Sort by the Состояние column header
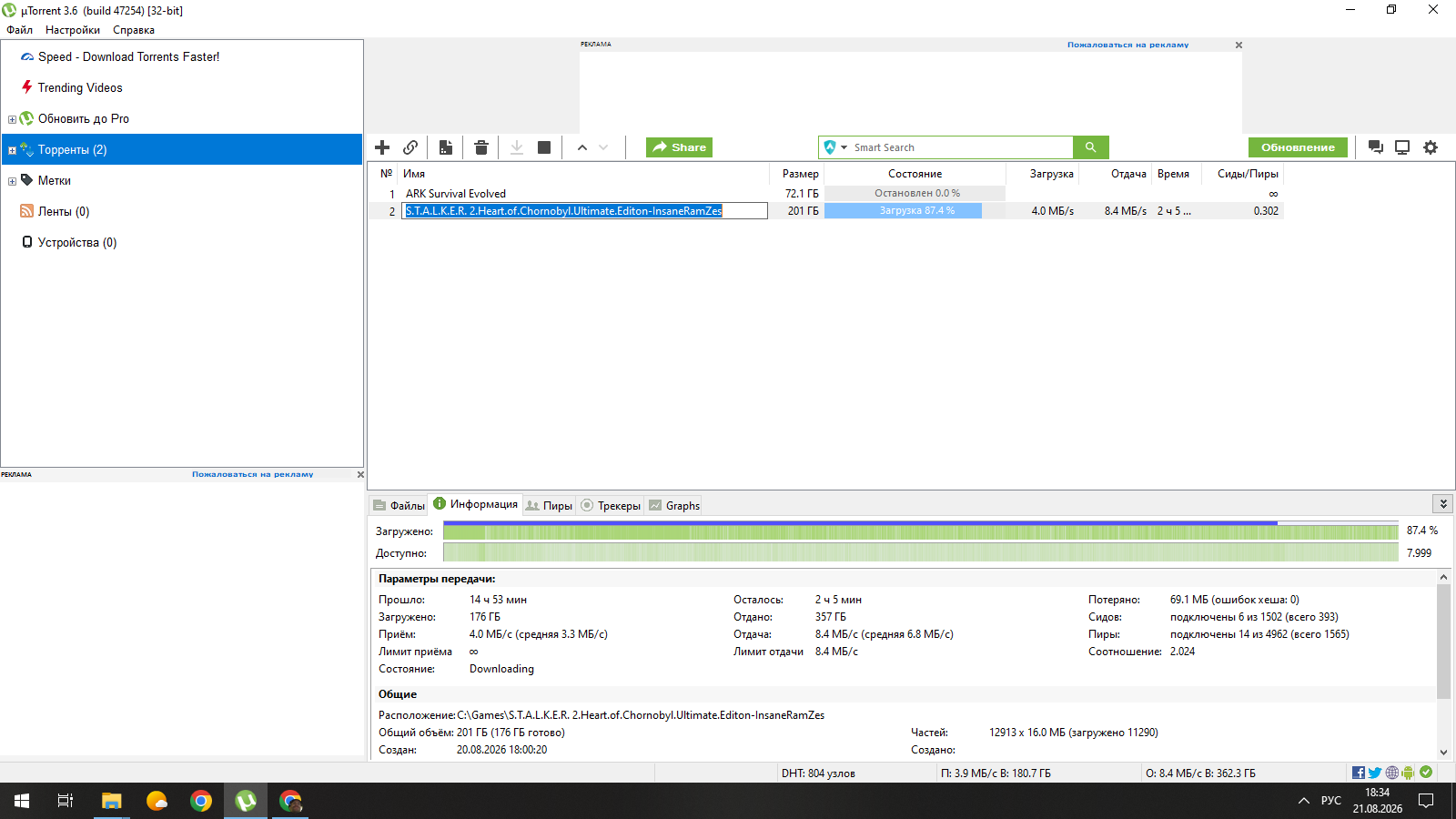This screenshot has height=819, width=1456. 915,174
